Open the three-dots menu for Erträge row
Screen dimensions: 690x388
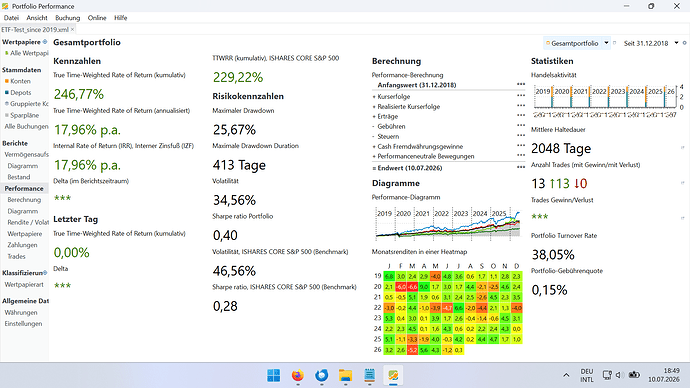point(521,115)
